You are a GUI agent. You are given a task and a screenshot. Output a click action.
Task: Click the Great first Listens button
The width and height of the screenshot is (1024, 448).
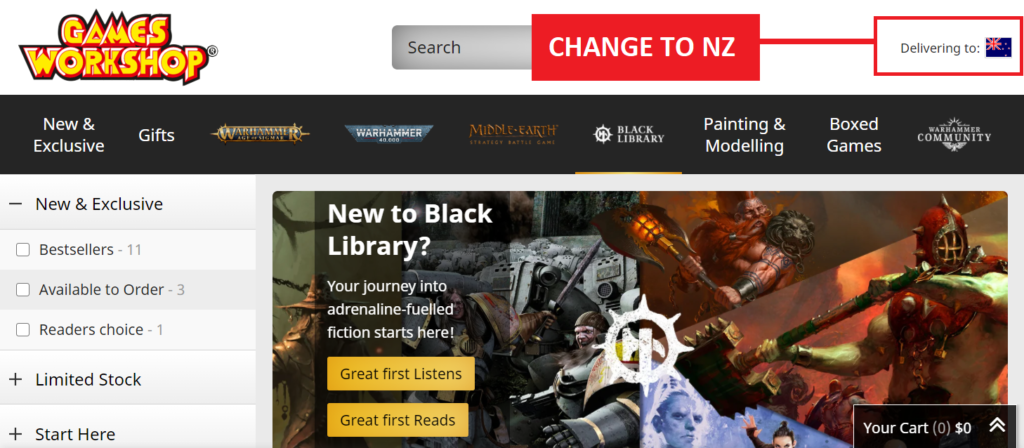401,374
